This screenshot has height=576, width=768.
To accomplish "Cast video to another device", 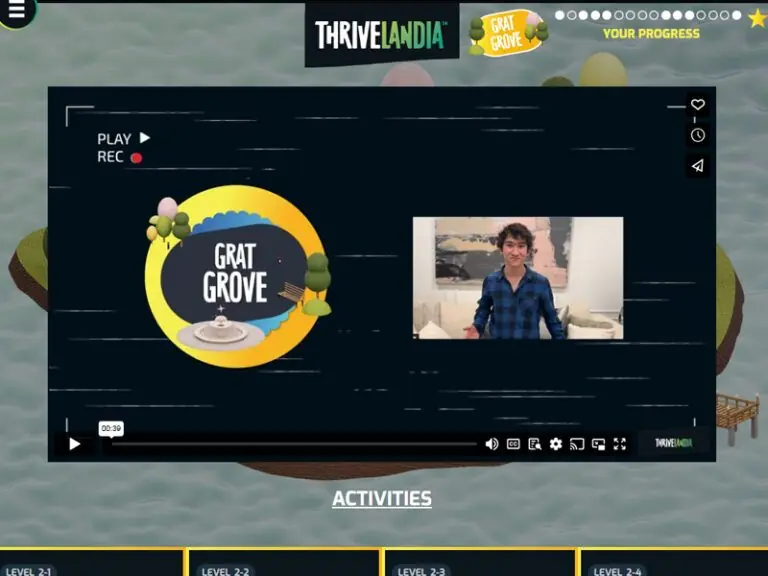I will pos(577,444).
